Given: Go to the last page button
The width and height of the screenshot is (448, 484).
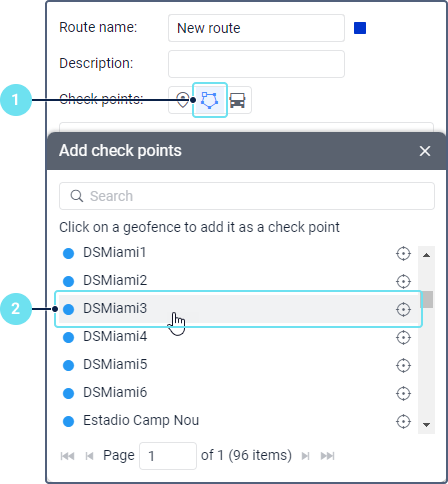Looking at the screenshot, I should pos(327,456).
